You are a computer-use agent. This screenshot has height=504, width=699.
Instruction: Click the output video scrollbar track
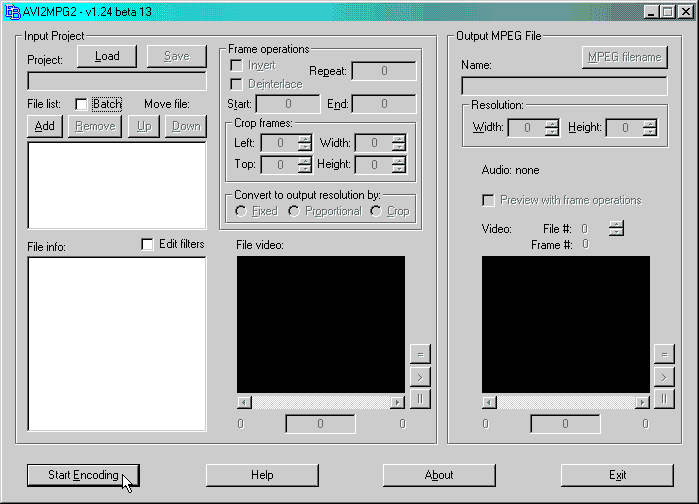pos(566,402)
